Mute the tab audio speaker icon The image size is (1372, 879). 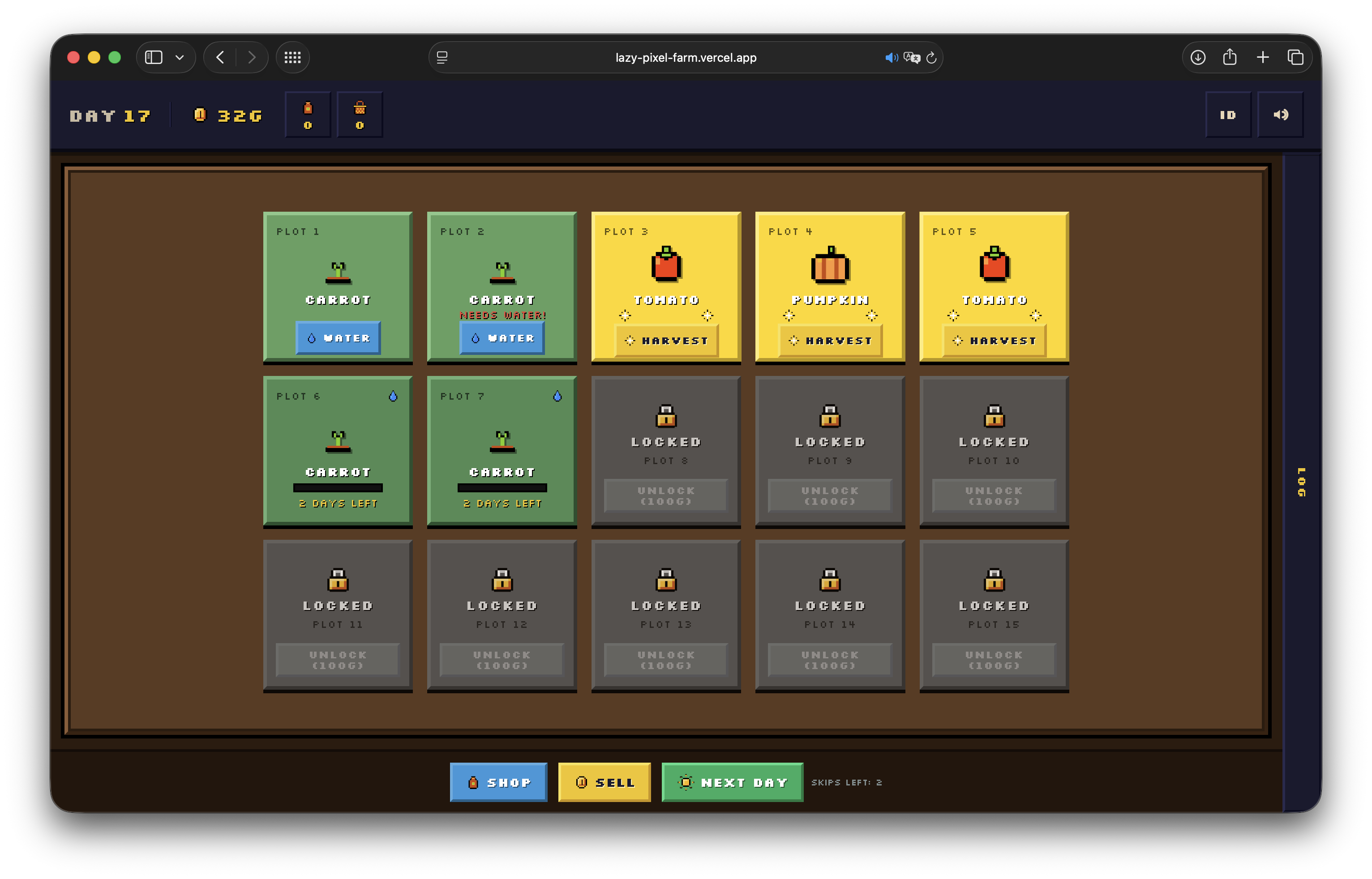(x=891, y=58)
